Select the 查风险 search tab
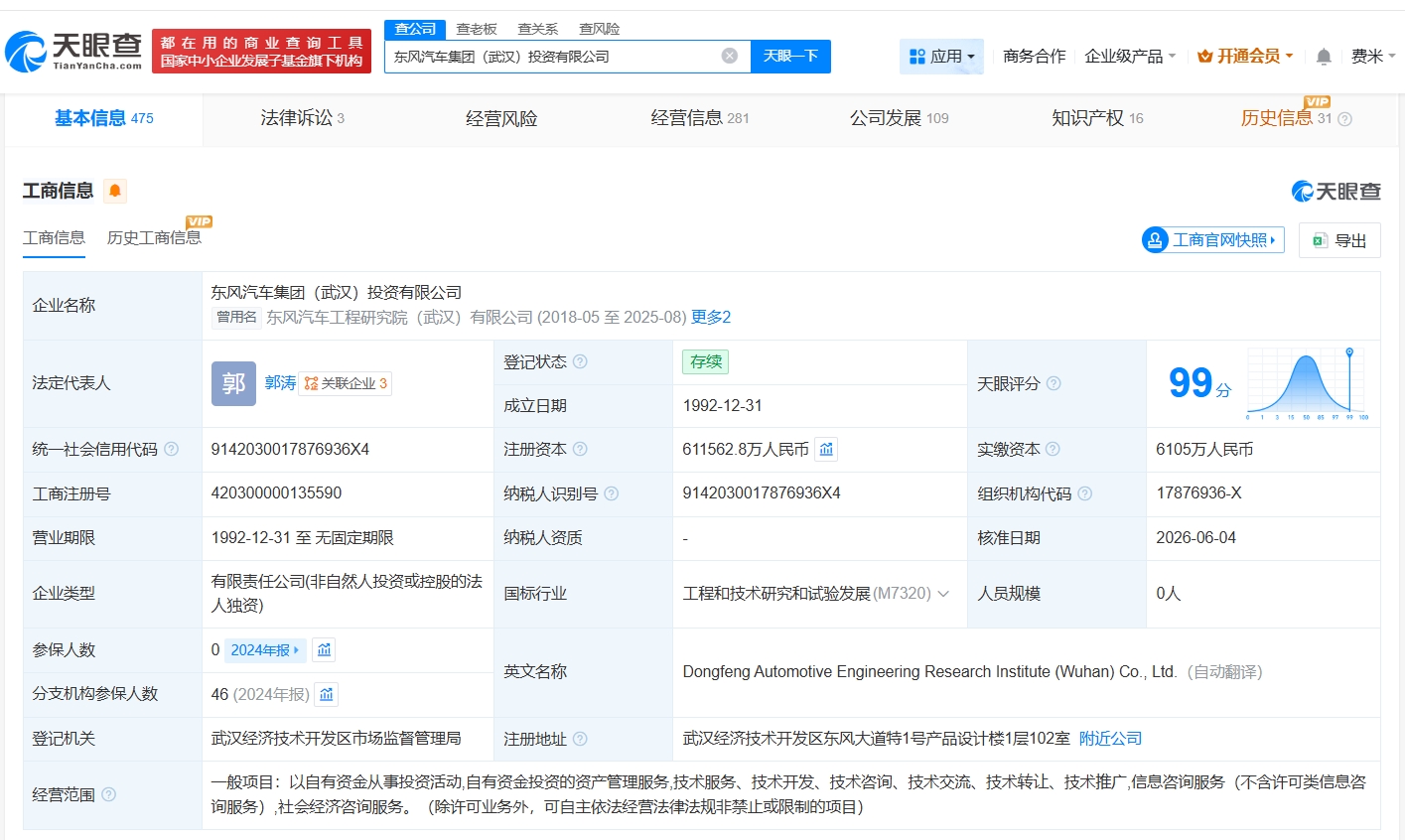Screen dimensions: 1405x840 click(x=600, y=29)
